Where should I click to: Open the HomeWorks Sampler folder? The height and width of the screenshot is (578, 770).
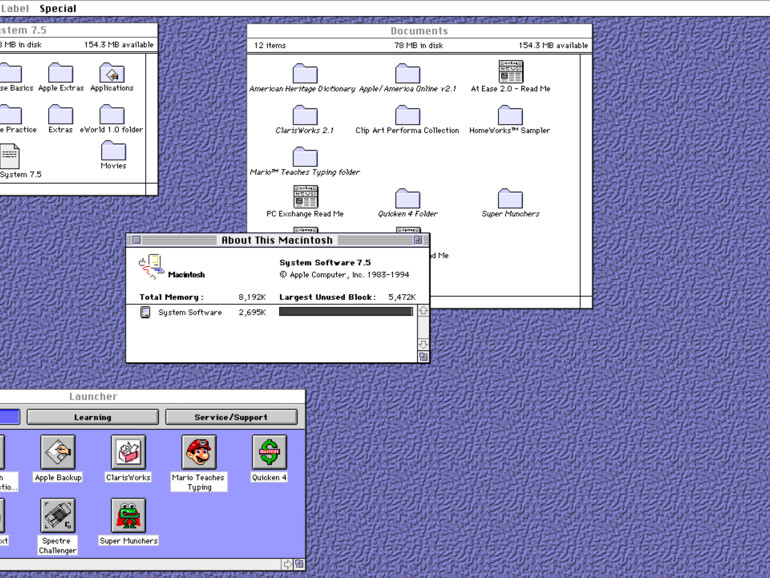point(510,115)
